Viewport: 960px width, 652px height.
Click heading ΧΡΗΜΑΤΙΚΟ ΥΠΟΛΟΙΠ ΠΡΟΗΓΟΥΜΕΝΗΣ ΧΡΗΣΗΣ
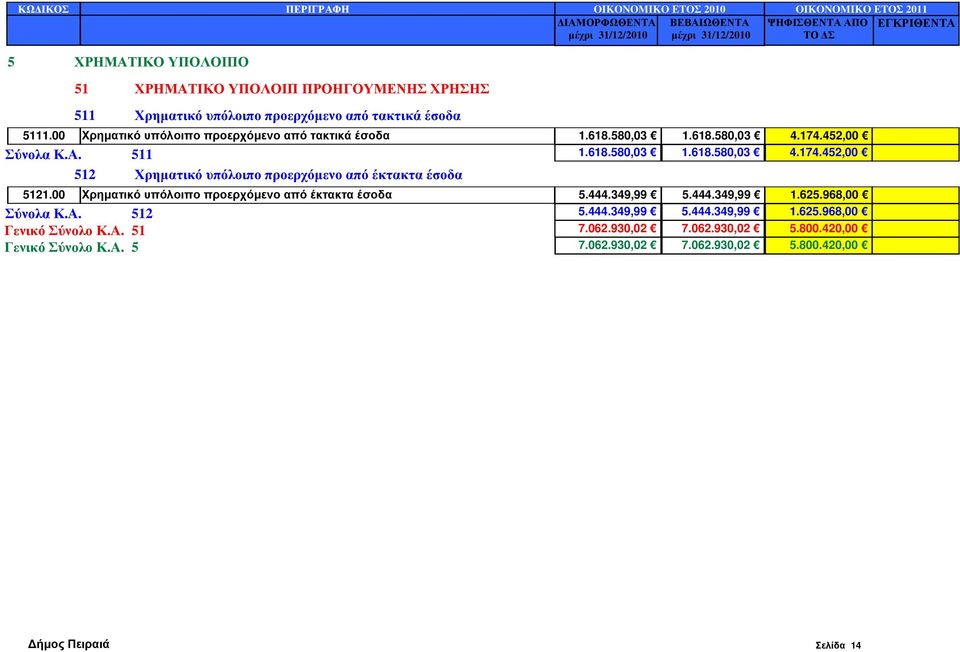(312, 89)
